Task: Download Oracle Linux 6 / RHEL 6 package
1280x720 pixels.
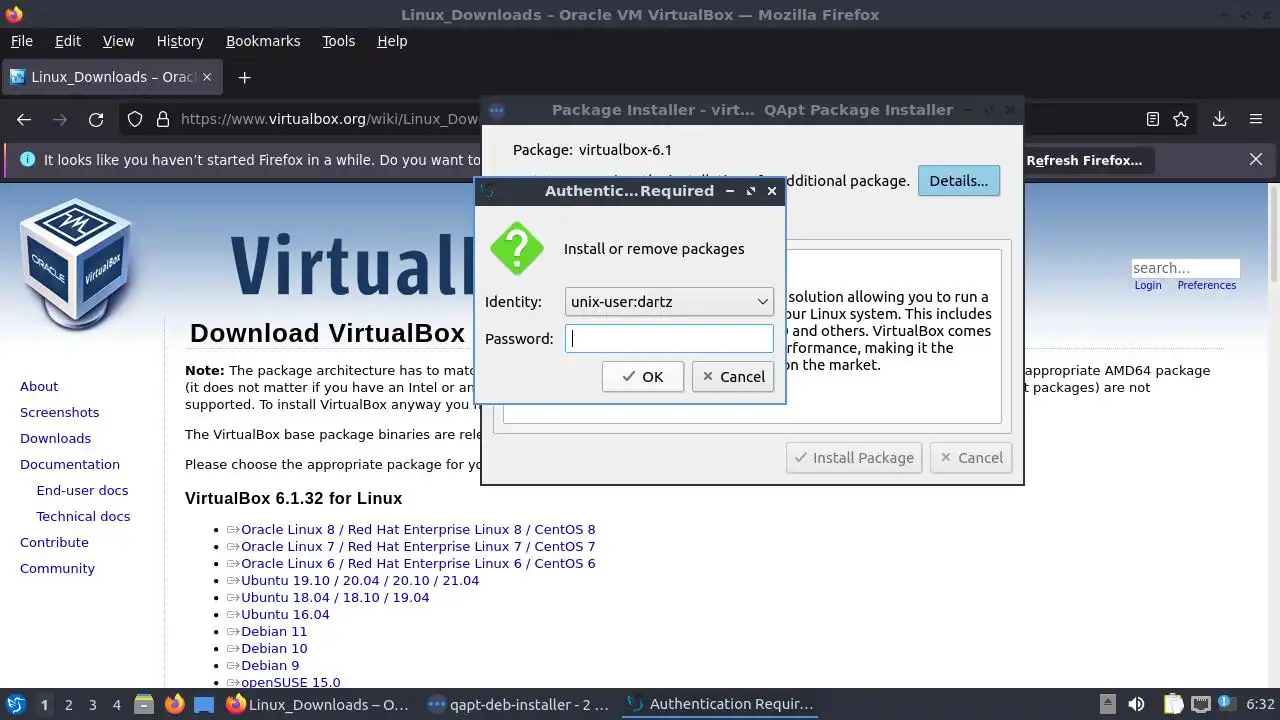Action: tap(418, 563)
